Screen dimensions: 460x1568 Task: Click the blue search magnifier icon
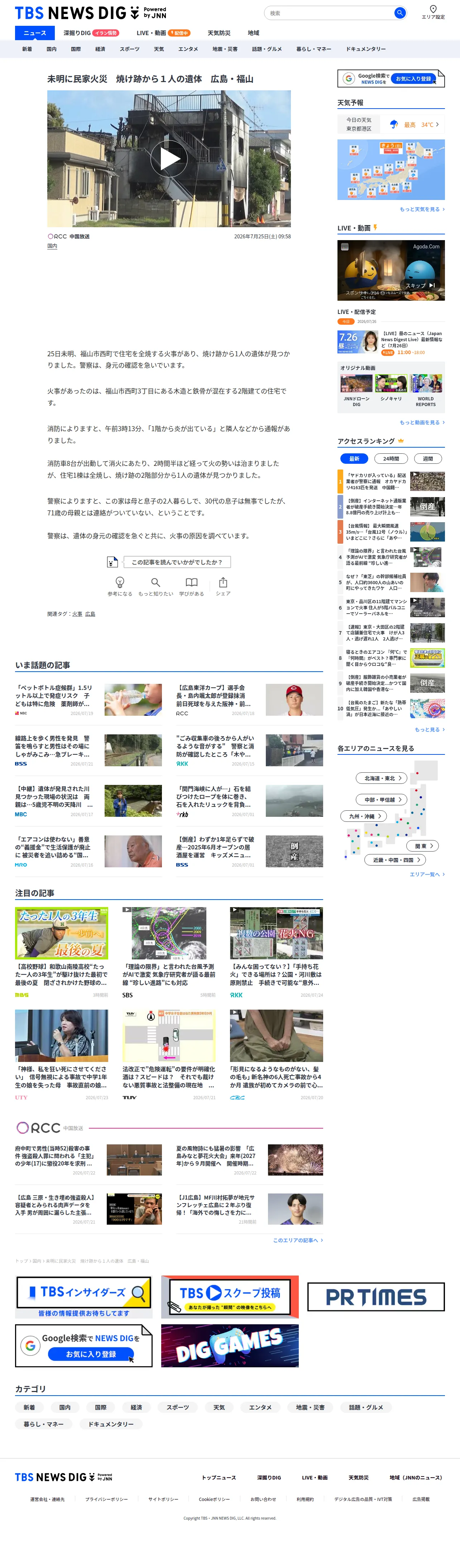coord(399,13)
